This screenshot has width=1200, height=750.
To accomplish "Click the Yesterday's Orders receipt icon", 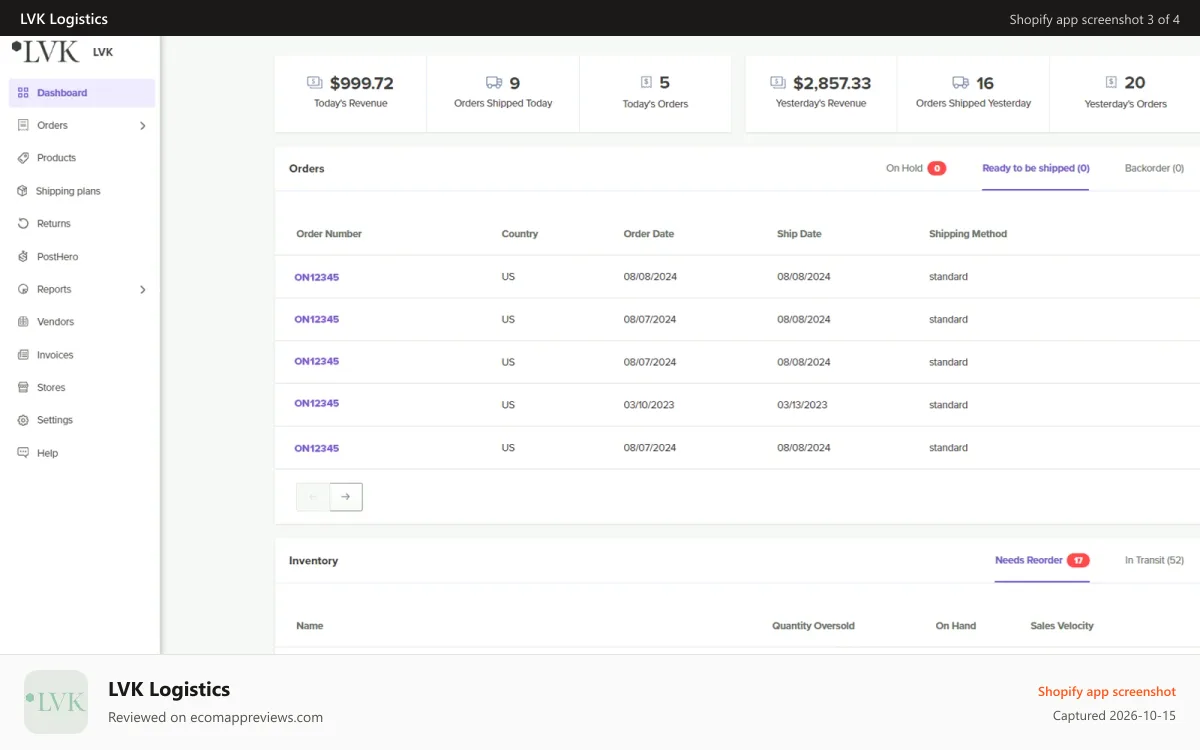I will point(1111,82).
